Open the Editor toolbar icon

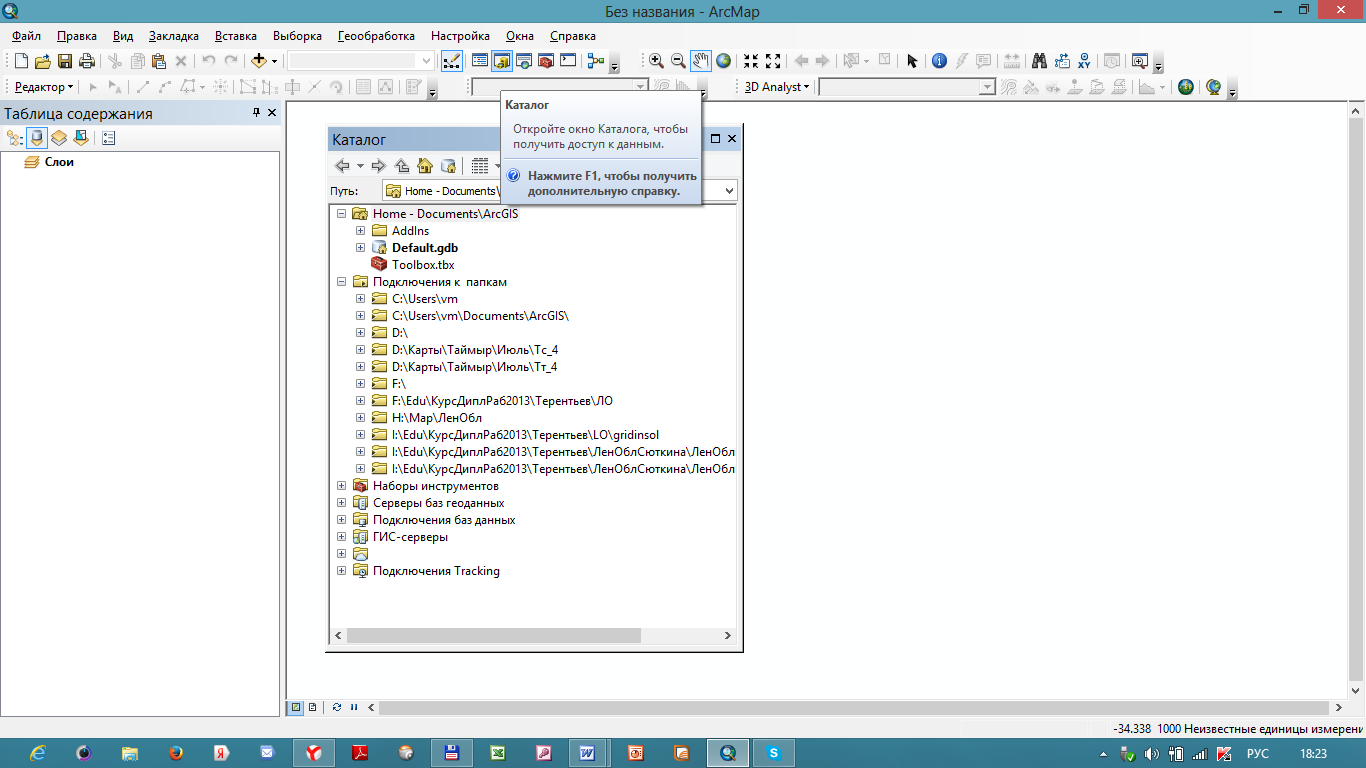(452, 61)
